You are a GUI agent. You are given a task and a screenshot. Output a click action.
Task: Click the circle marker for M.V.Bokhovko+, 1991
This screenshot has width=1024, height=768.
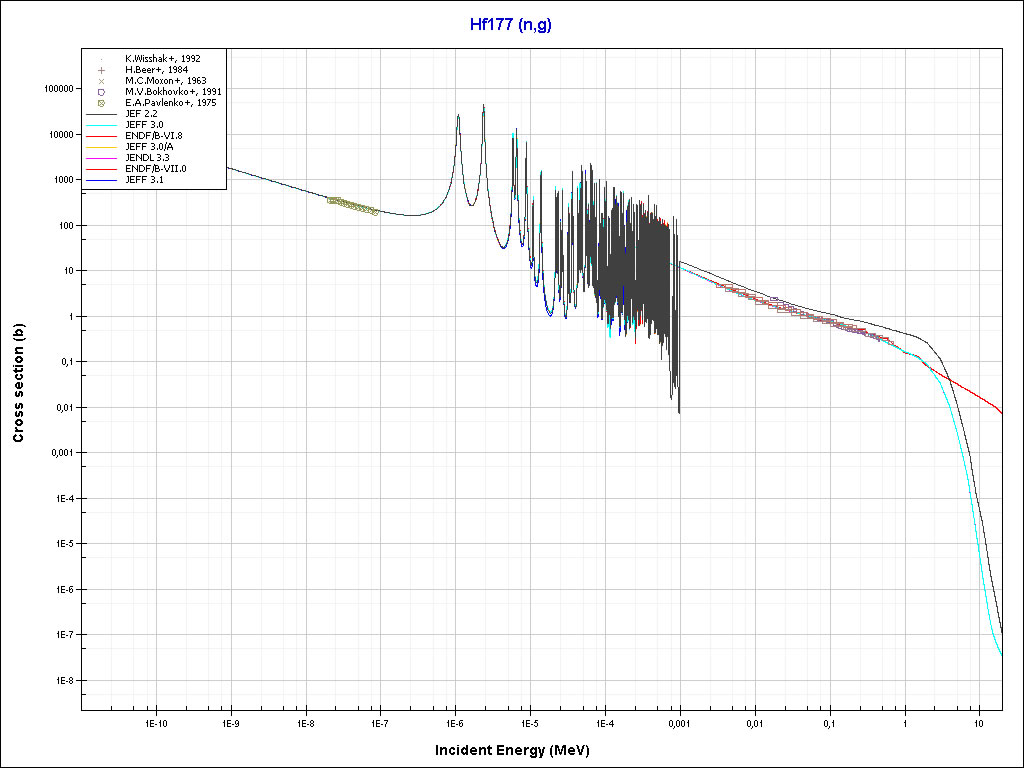[x=102, y=92]
